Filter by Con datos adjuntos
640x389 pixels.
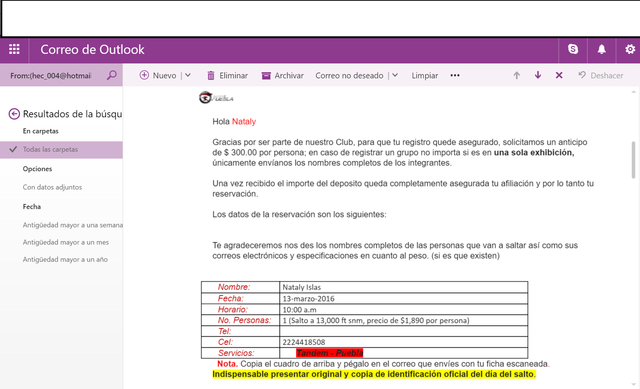point(52,187)
